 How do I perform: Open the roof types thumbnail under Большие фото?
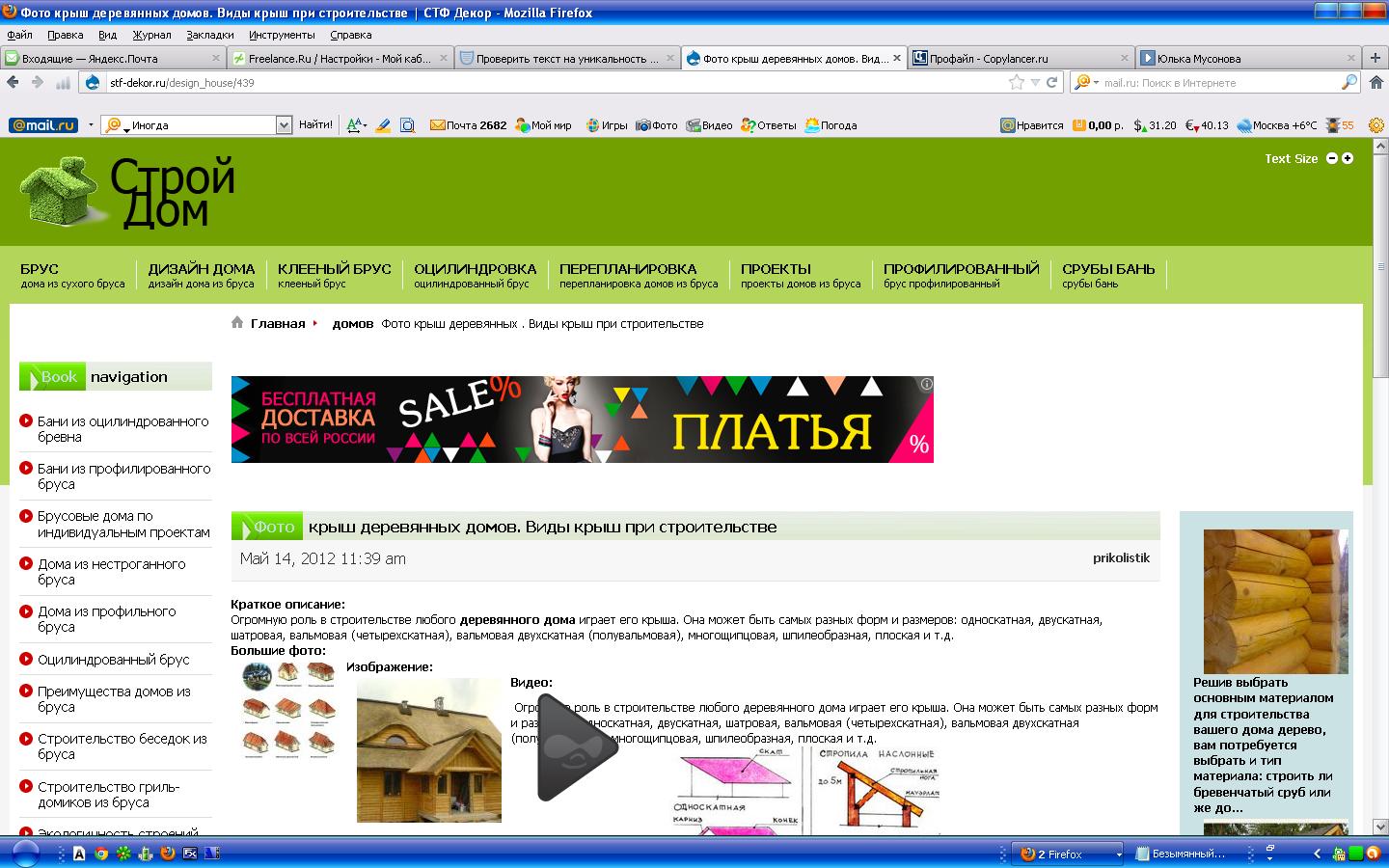click(x=288, y=710)
